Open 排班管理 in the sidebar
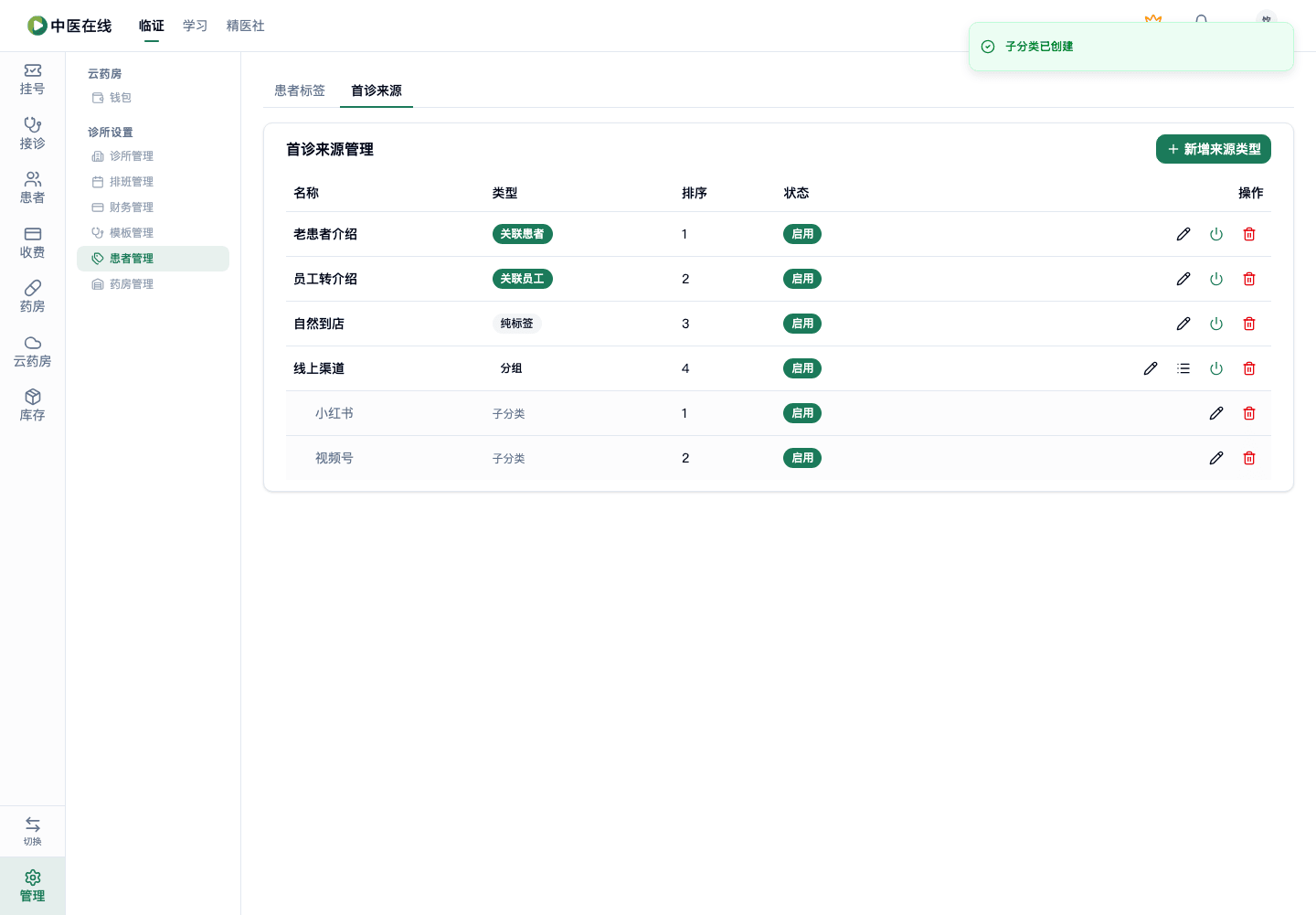 [x=153, y=182]
